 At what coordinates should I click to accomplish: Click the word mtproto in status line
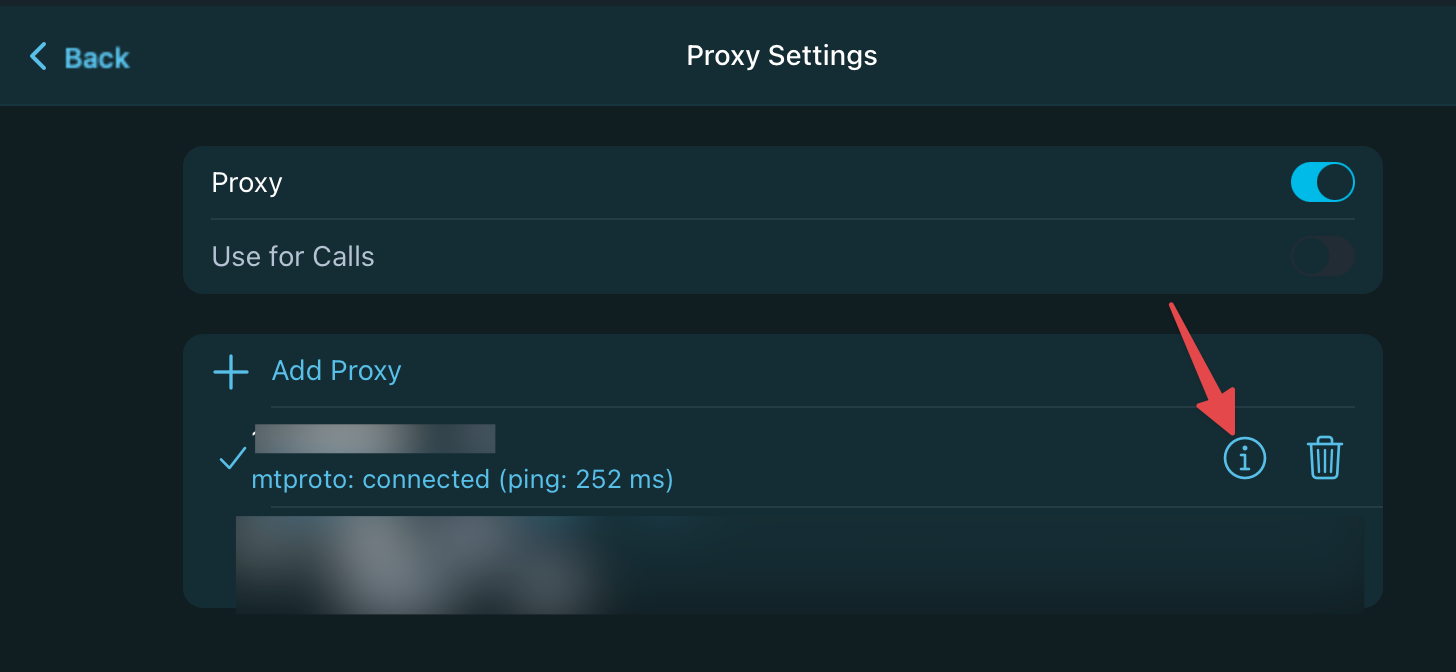coord(299,481)
